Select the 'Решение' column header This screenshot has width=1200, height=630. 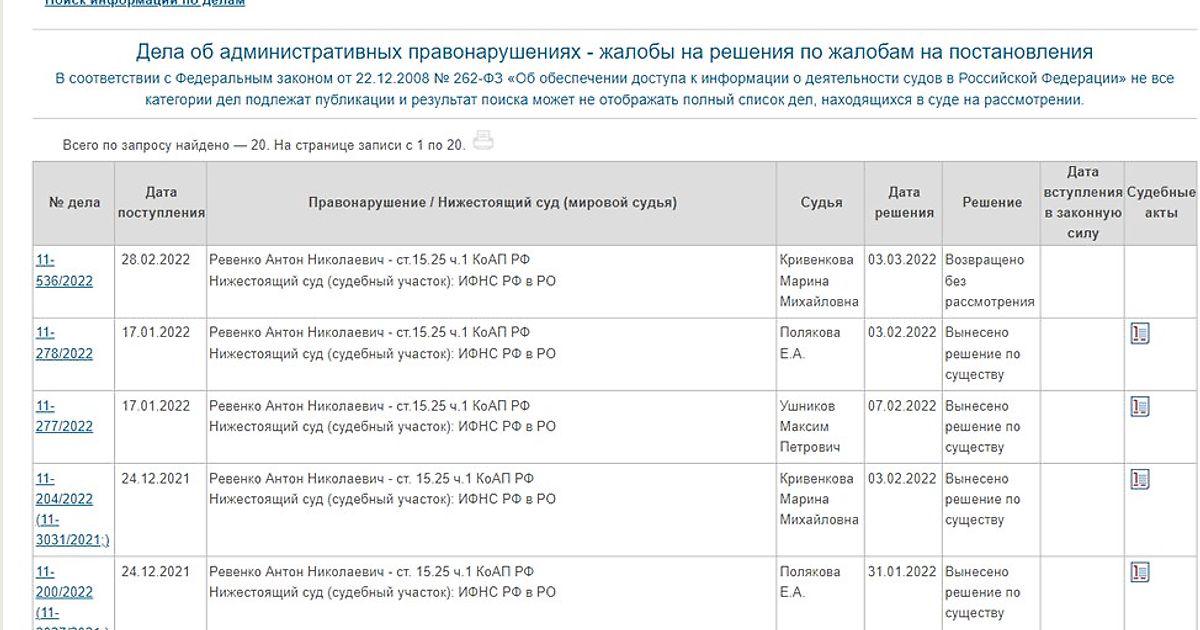992,202
